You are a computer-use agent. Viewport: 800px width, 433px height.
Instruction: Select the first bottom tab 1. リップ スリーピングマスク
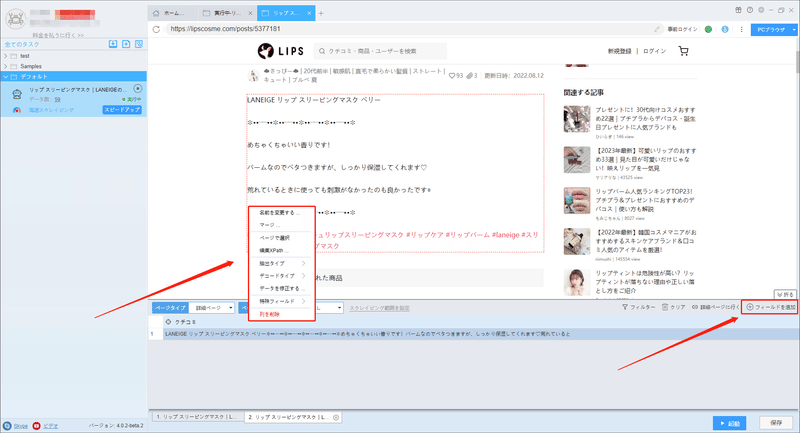click(196, 417)
